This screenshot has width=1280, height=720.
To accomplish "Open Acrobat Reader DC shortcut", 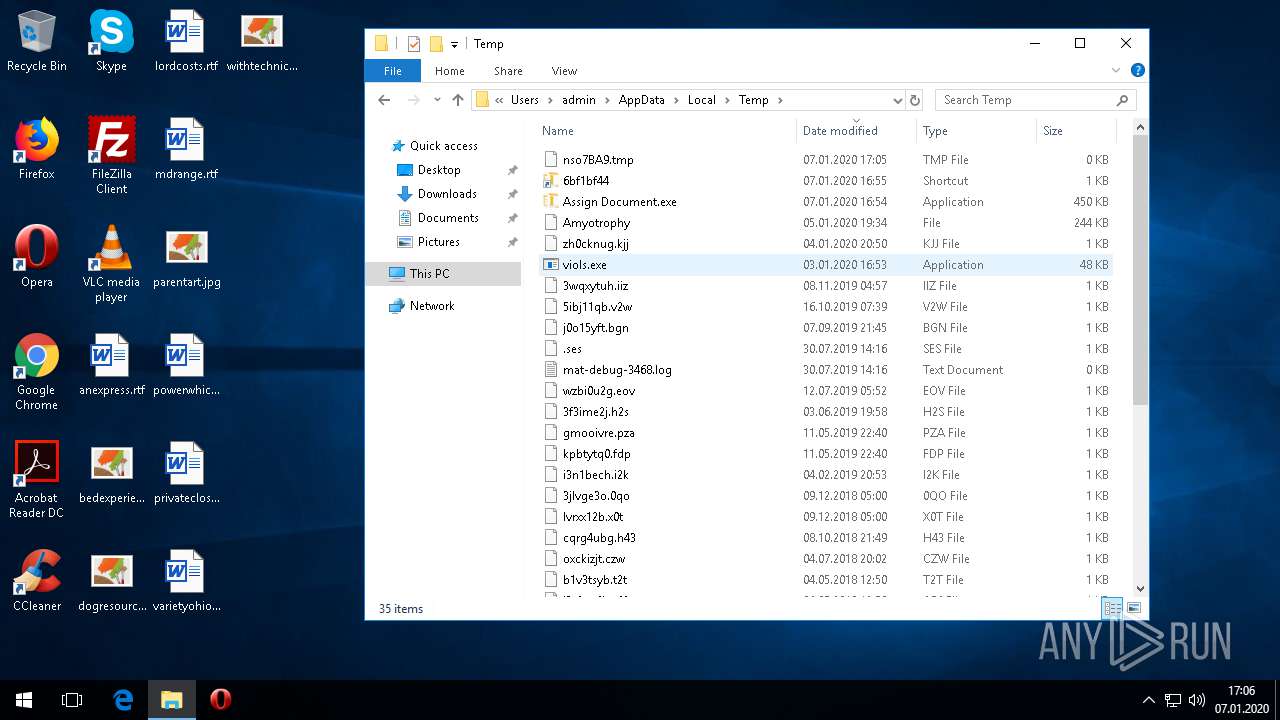I will 37,481.
